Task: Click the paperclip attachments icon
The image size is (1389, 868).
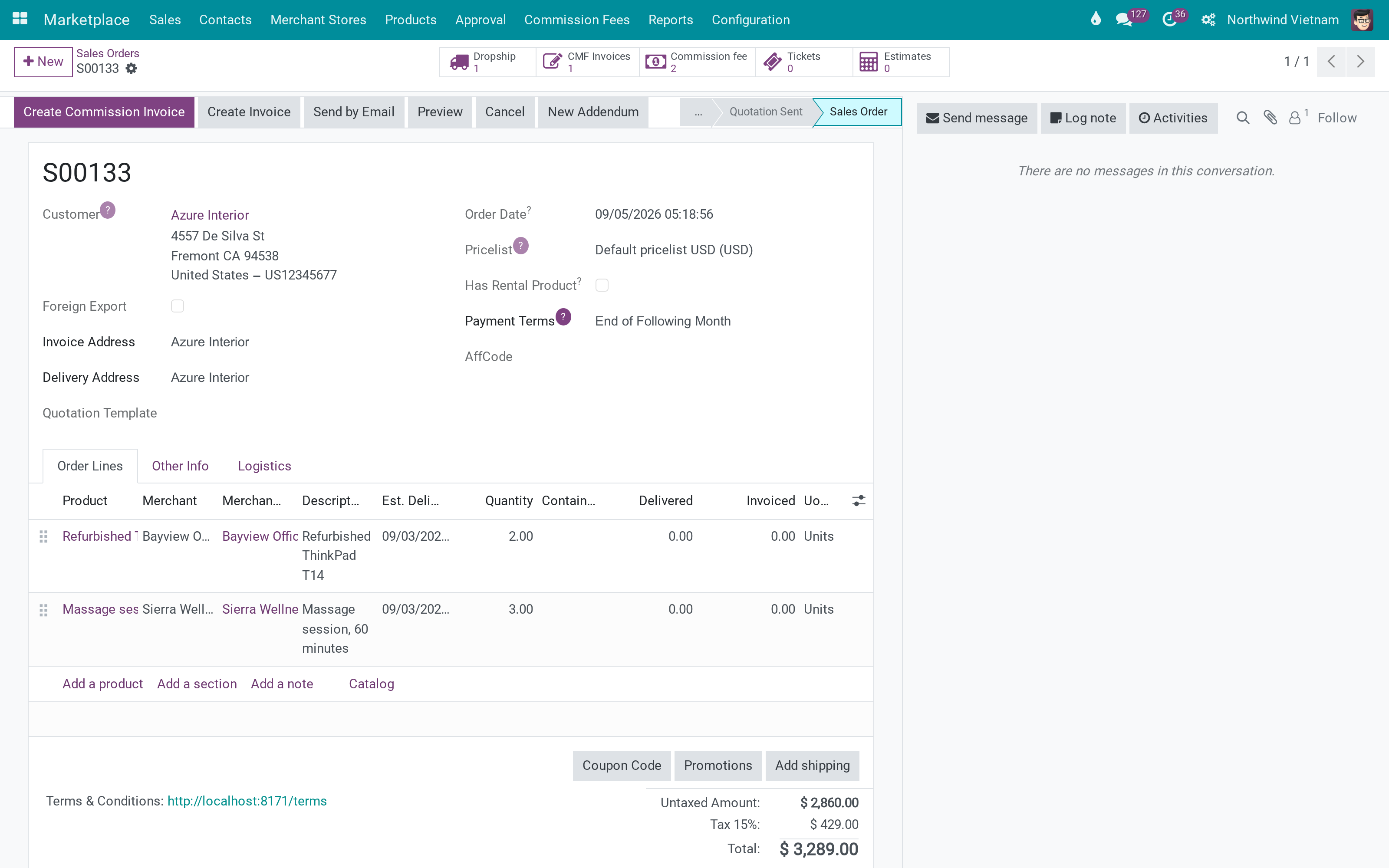Action: 1270,118
